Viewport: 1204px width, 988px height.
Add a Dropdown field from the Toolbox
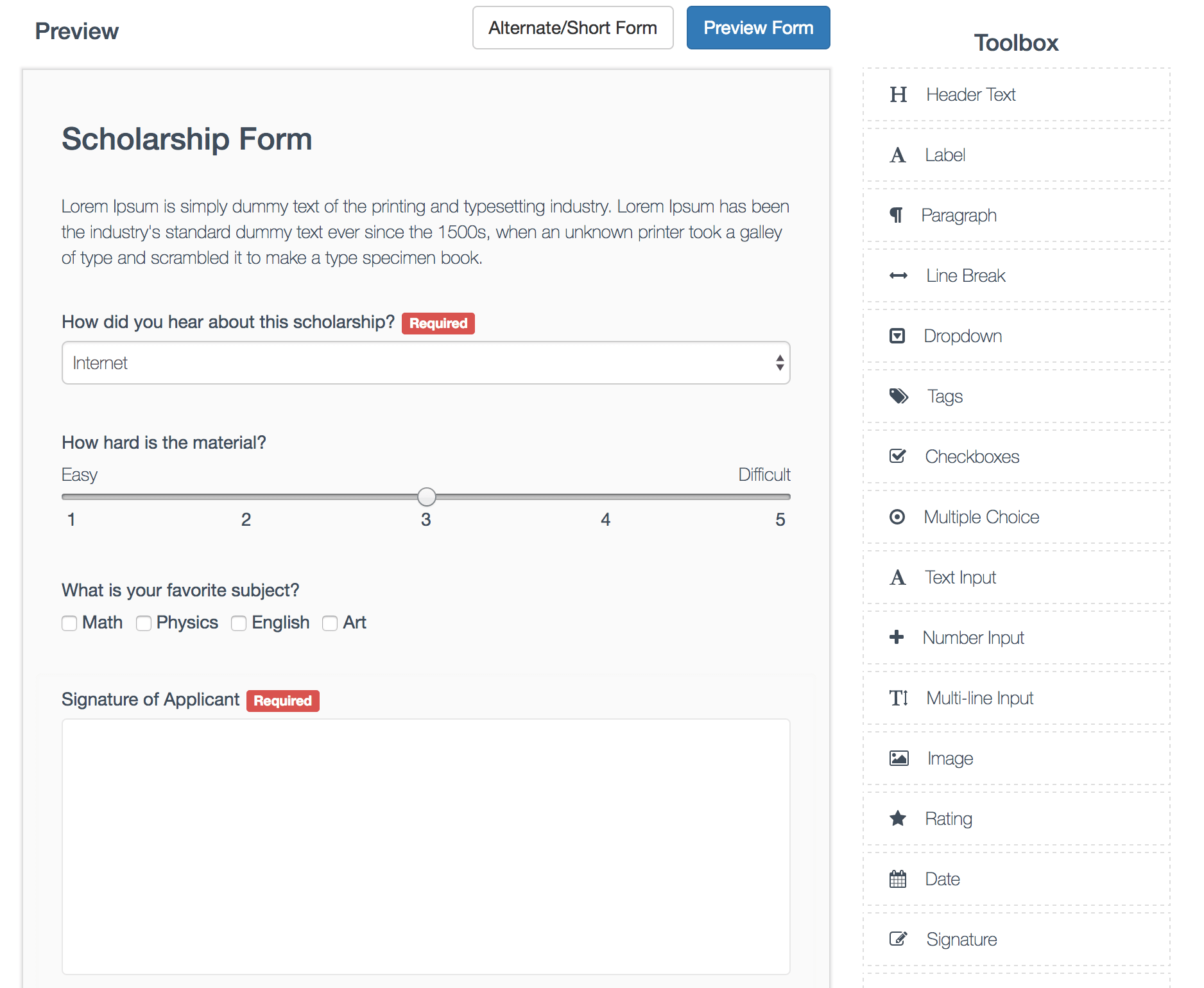(899, 336)
